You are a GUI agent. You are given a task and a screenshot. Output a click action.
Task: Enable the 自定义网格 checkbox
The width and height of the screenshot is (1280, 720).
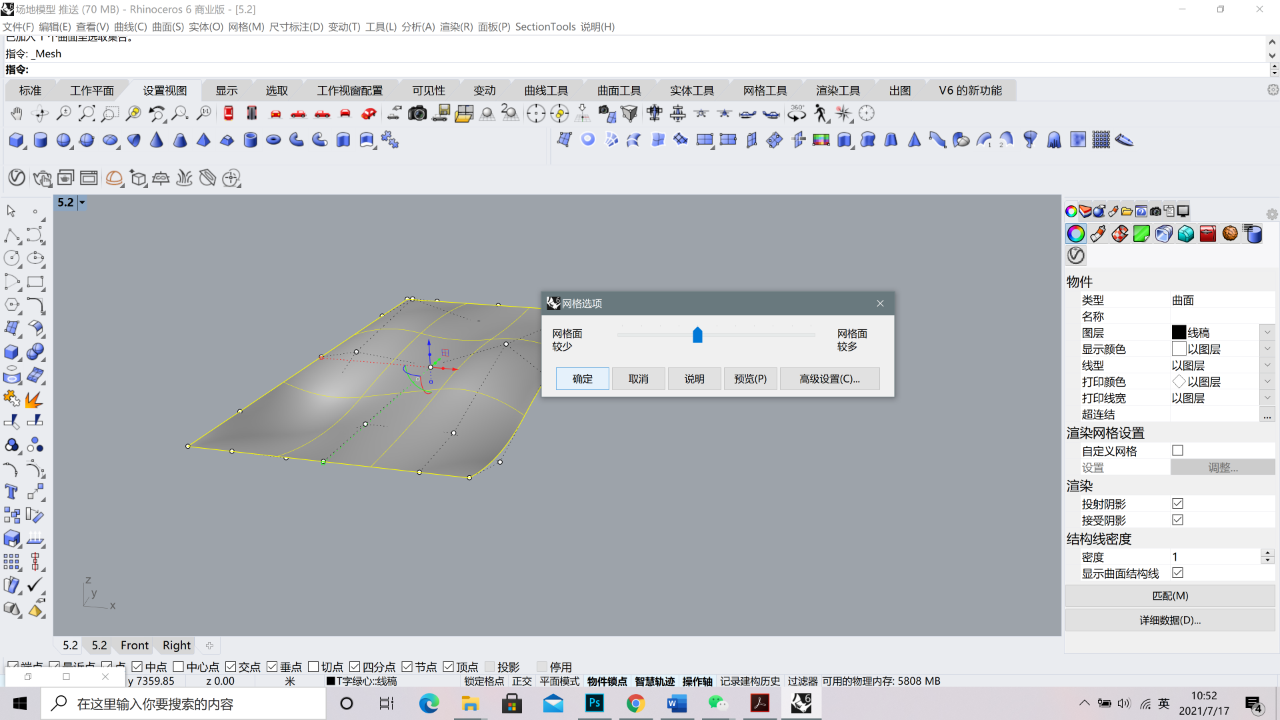[1177, 451]
